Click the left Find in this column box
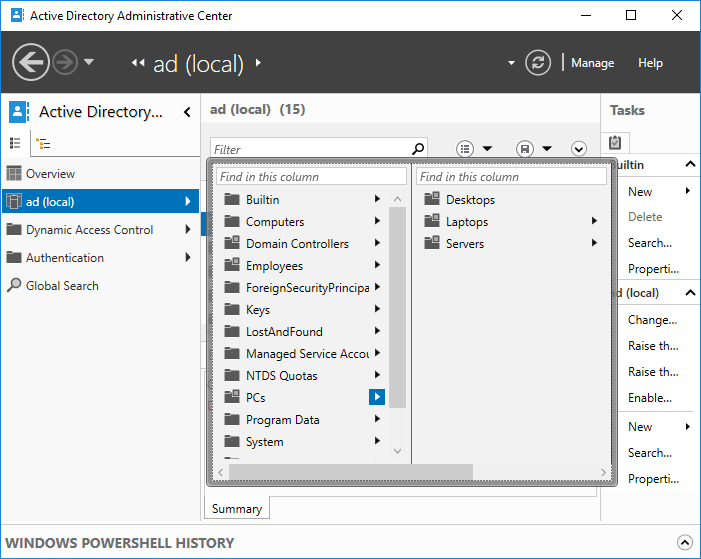701x559 pixels. click(x=312, y=177)
